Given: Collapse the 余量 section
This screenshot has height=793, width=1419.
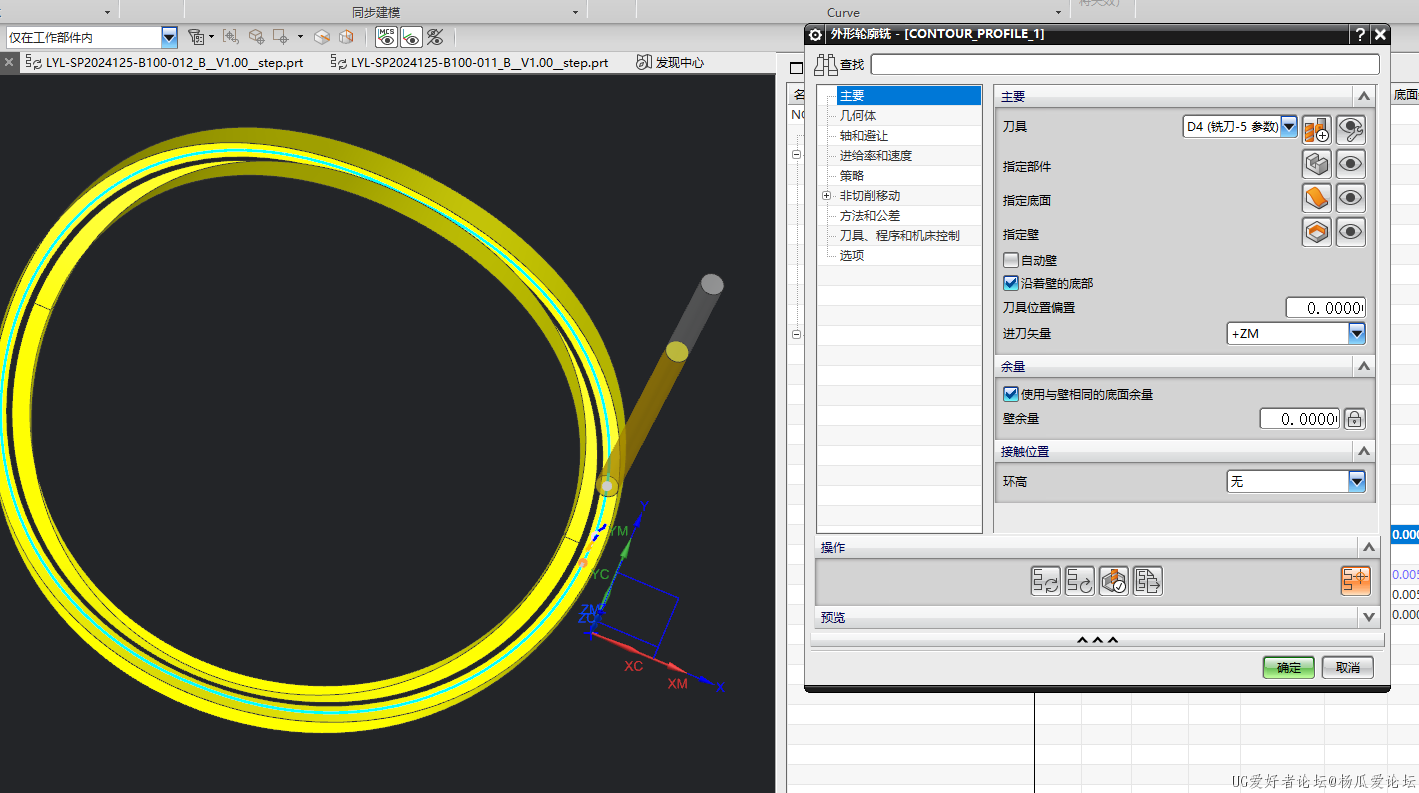Looking at the screenshot, I should pos(1365,367).
